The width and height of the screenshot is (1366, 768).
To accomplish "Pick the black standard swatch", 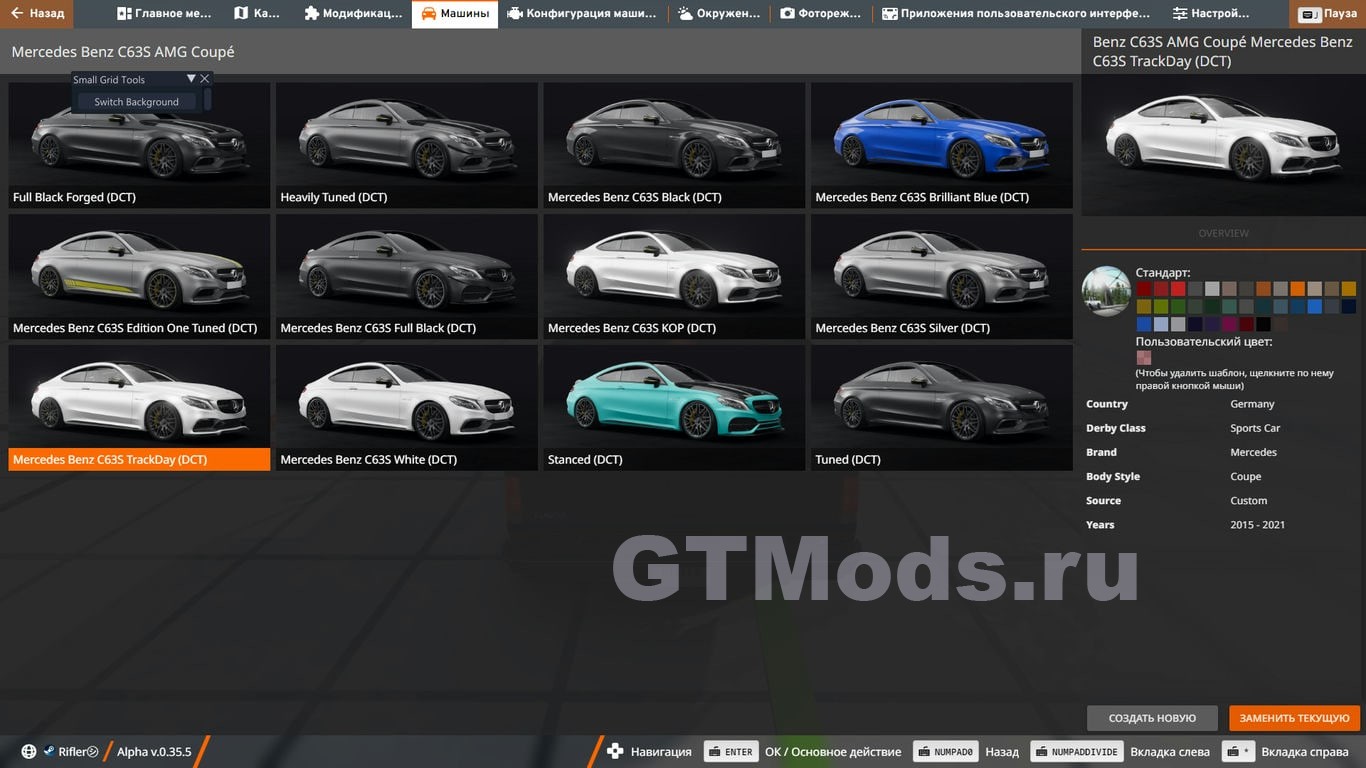I will click(1263, 324).
